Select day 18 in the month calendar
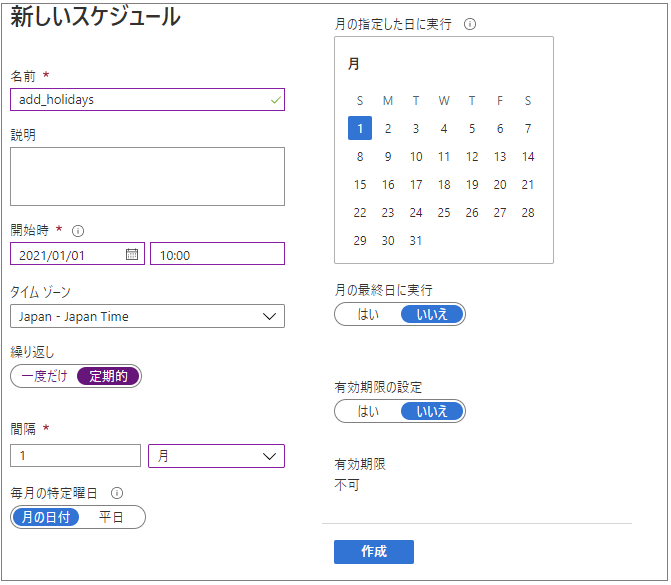Viewport: 671px width, 585px height. tap(444, 184)
